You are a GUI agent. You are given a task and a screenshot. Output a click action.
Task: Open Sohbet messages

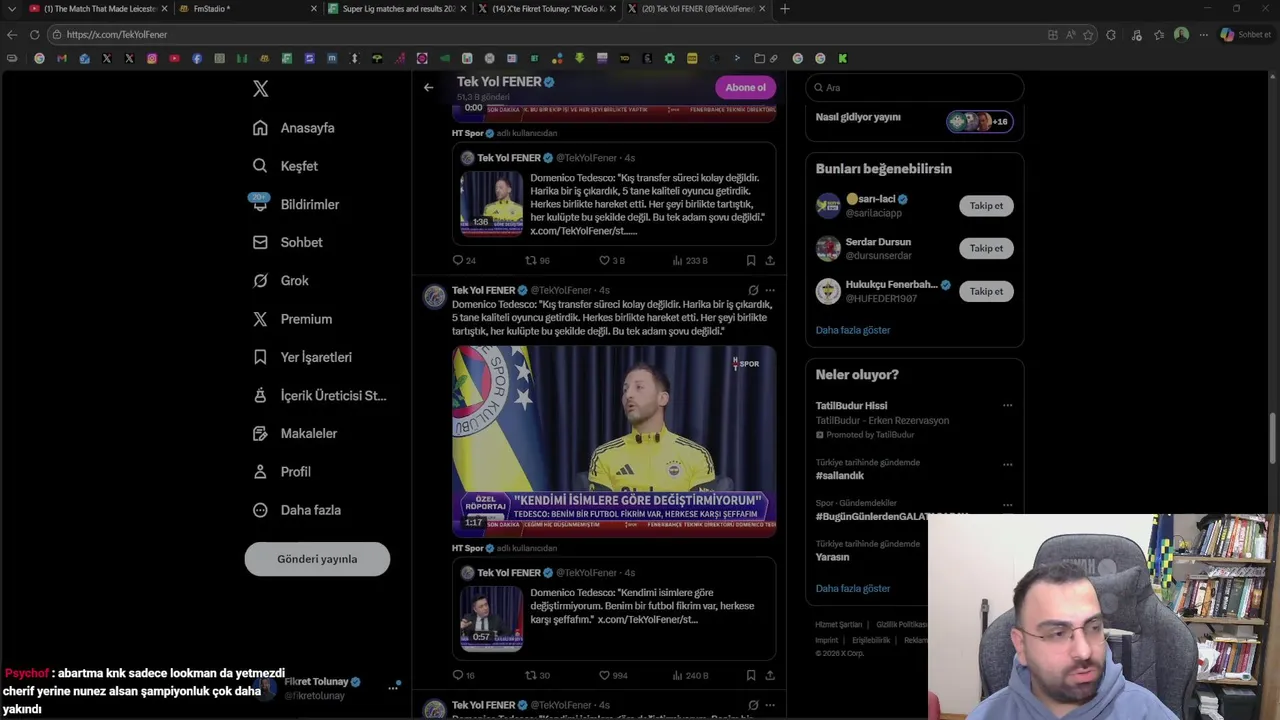pyautogui.click(x=287, y=242)
